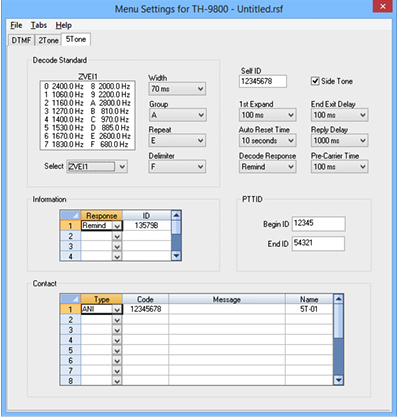
Task: Click Information table scroll down arrow
Action: pyautogui.click(x=176, y=256)
